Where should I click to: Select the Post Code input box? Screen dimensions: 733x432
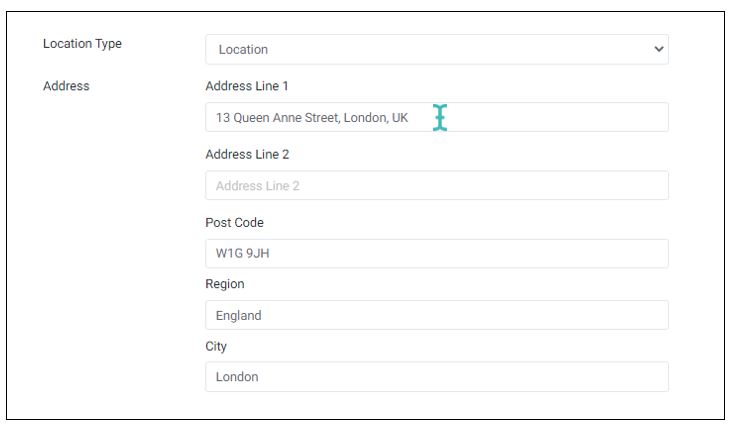[x=437, y=253]
